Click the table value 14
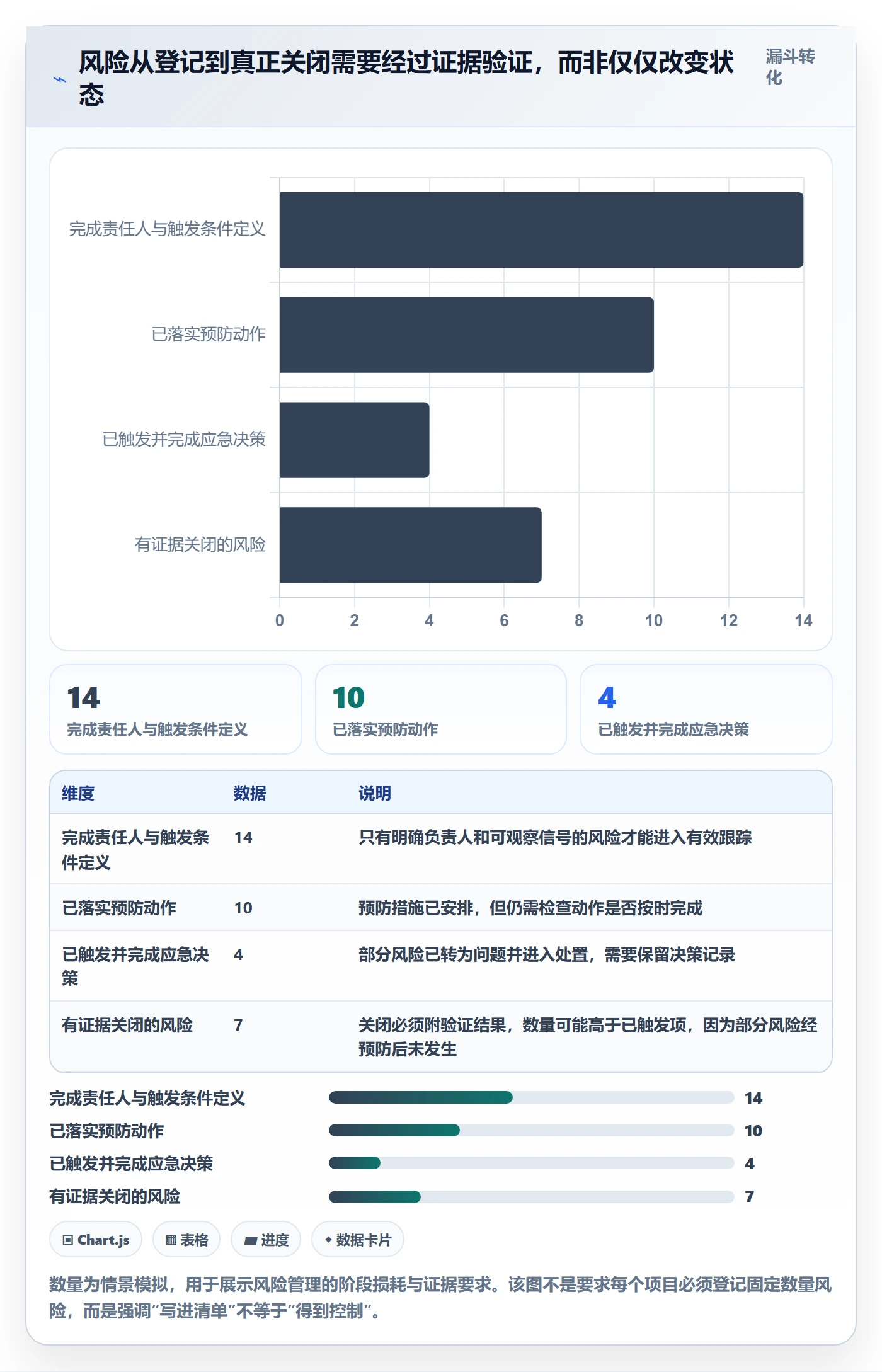Image resolution: width=882 pixels, height=1372 pixels. tap(243, 837)
